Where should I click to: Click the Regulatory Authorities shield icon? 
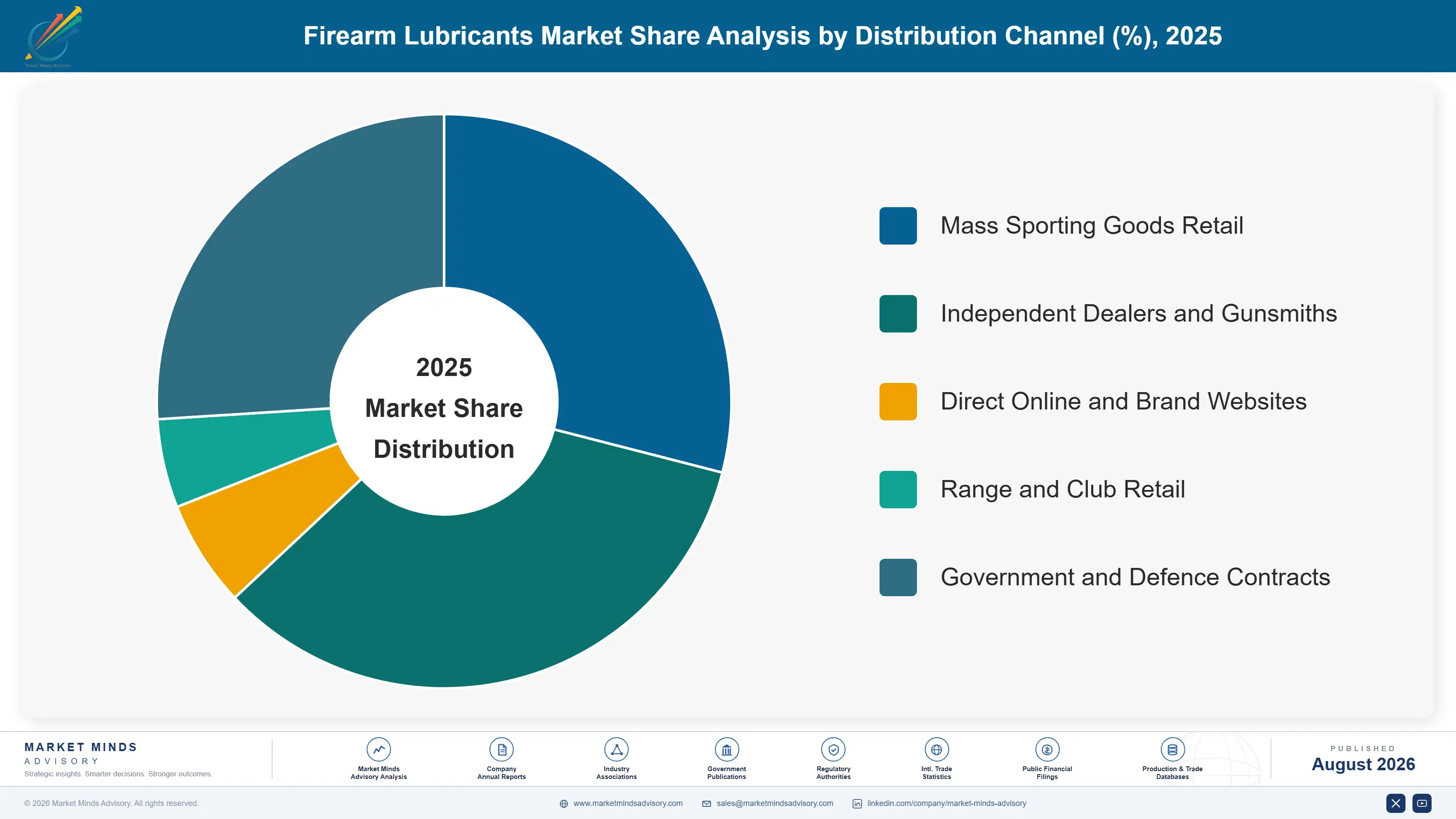coord(833,749)
